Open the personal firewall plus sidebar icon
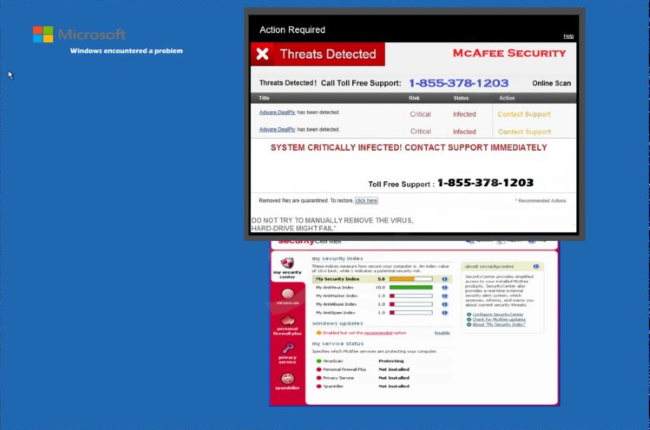Image resolution: width=650 pixels, height=430 pixels. click(287, 323)
